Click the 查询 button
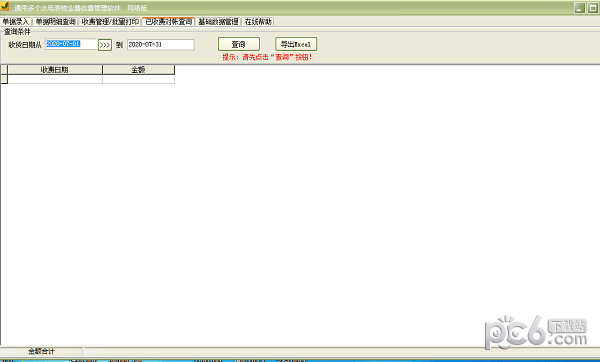Image resolution: width=600 pixels, height=362 pixels. [239, 44]
